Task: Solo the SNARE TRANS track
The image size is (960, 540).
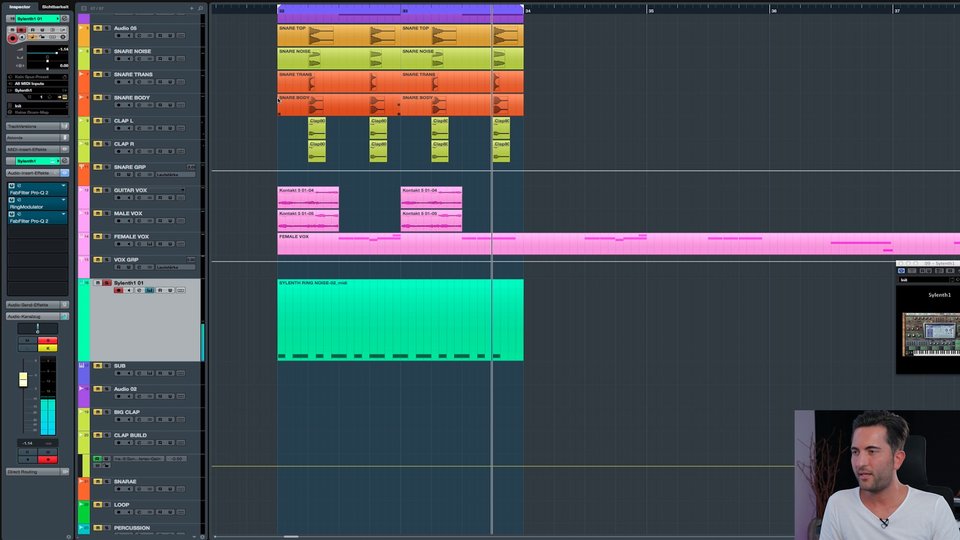Action: click(107, 75)
